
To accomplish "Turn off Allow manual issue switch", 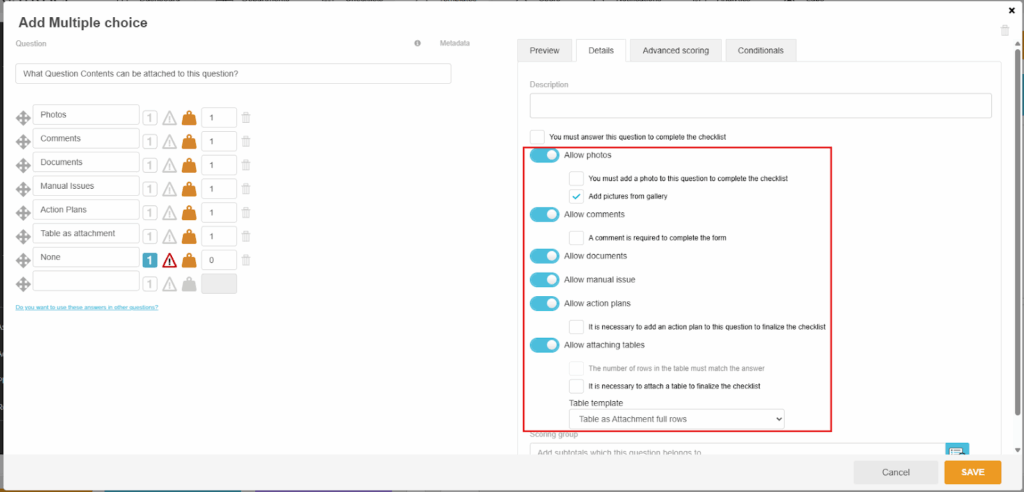I will (545, 280).
